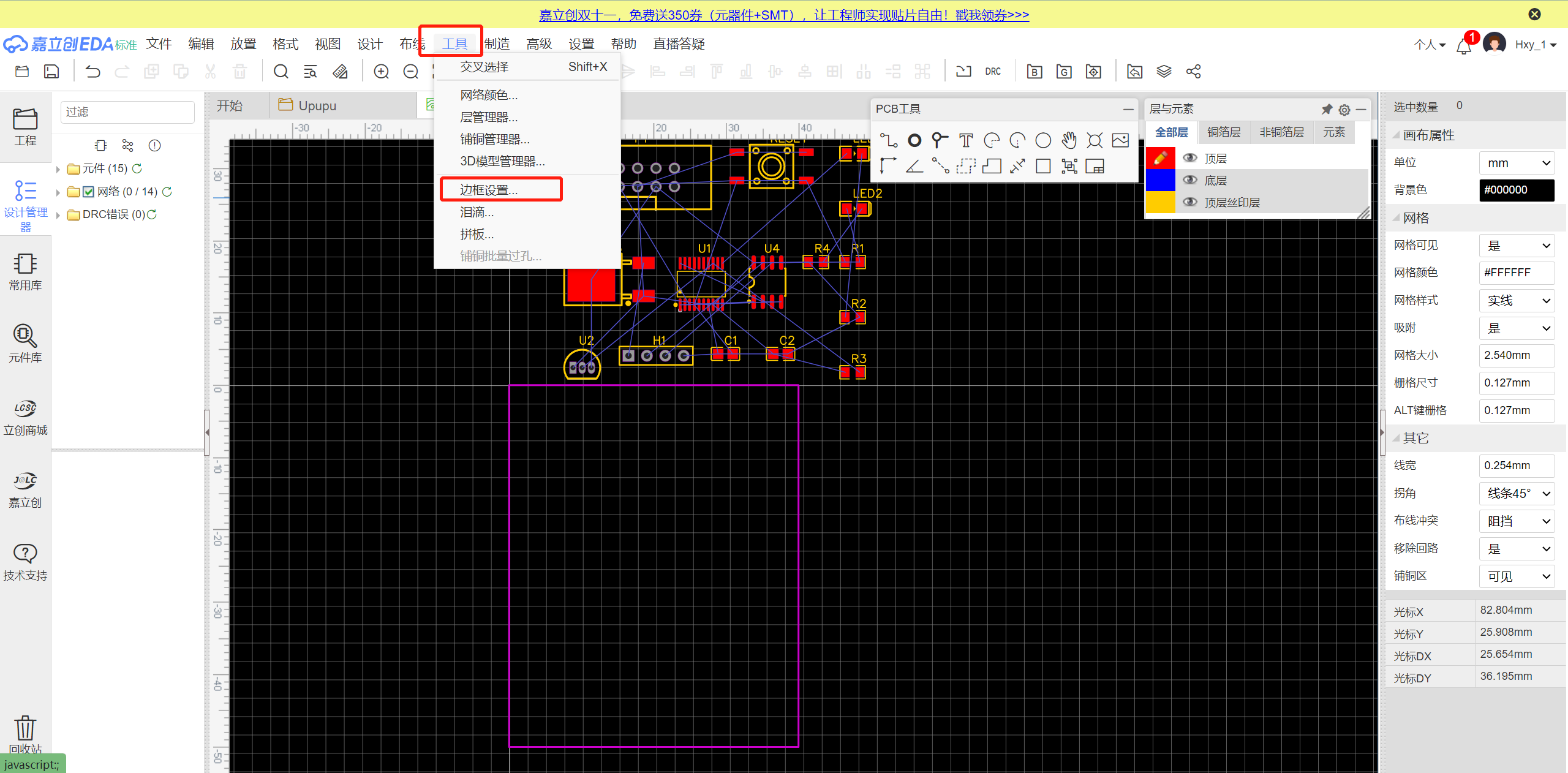The width and height of the screenshot is (1568, 773).
Task: Select the Image insert tool in PCB工具
Action: [1120, 140]
